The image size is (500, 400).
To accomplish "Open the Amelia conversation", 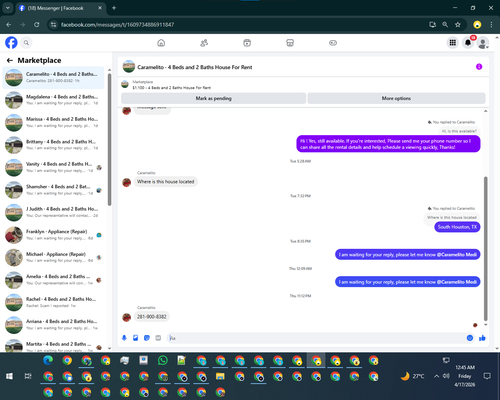I will 53,280.
